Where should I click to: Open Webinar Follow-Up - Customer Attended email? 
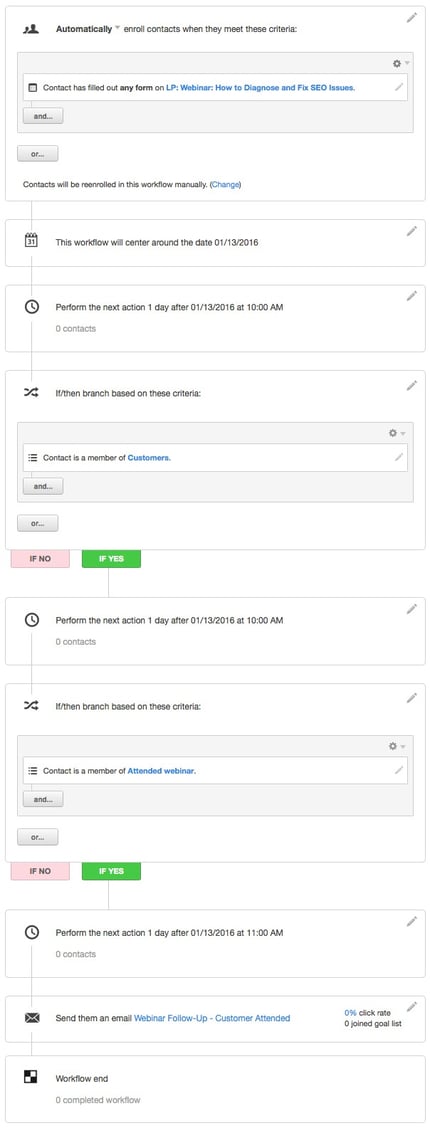212,1018
